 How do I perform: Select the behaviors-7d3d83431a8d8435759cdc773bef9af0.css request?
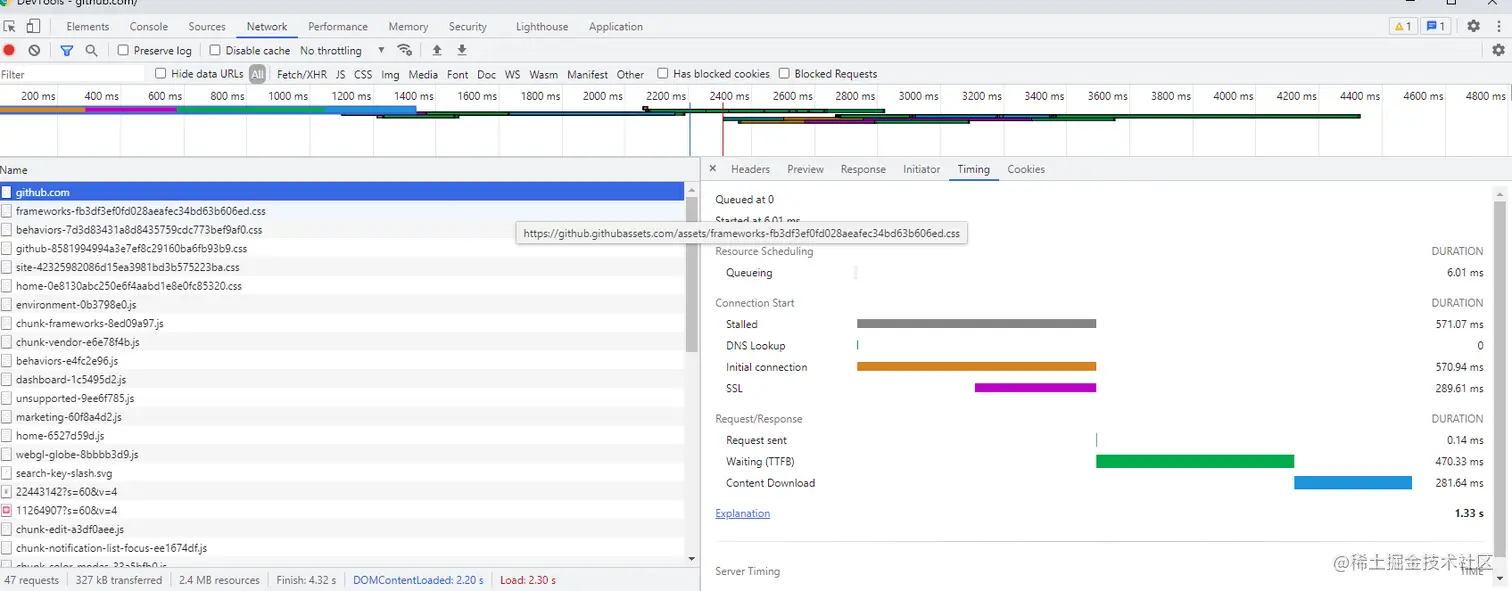tap(342, 229)
